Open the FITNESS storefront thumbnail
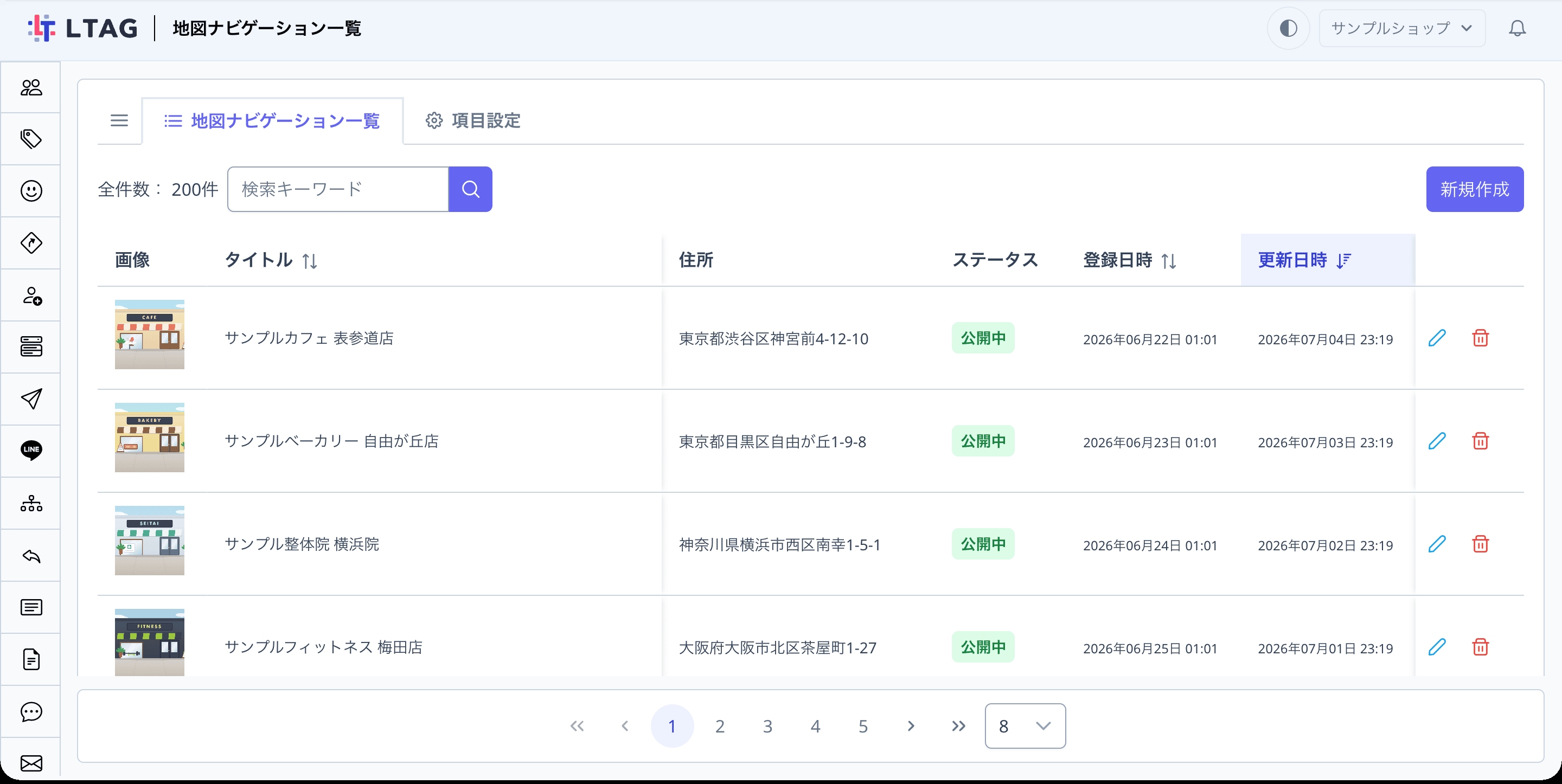 [149, 642]
